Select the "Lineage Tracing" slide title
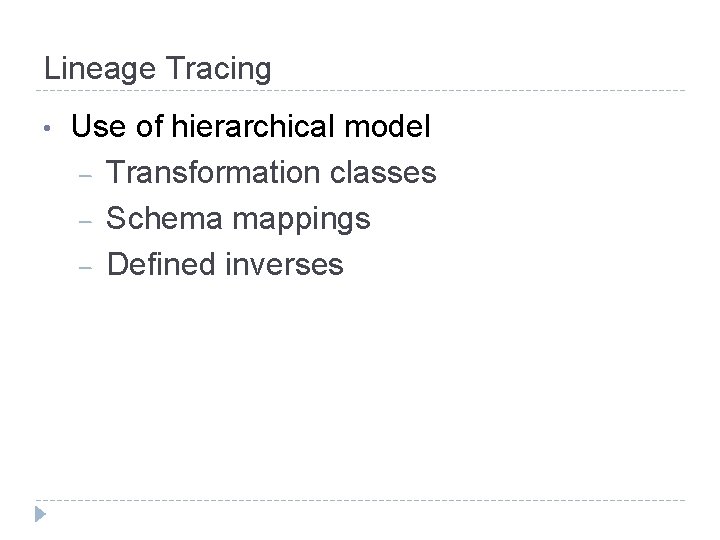Image resolution: width=720 pixels, height=540 pixels. (158, 69)
